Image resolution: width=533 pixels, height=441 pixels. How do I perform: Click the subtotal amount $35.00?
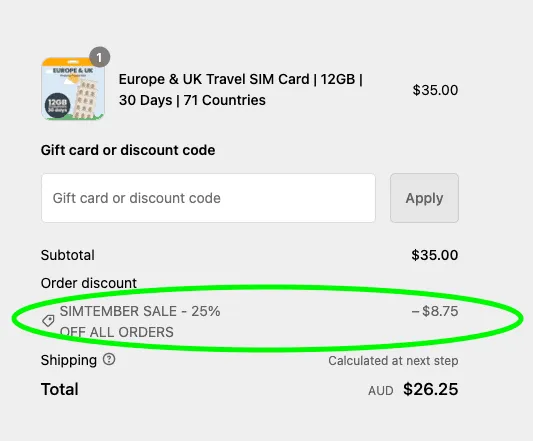(x=435, y=255)
